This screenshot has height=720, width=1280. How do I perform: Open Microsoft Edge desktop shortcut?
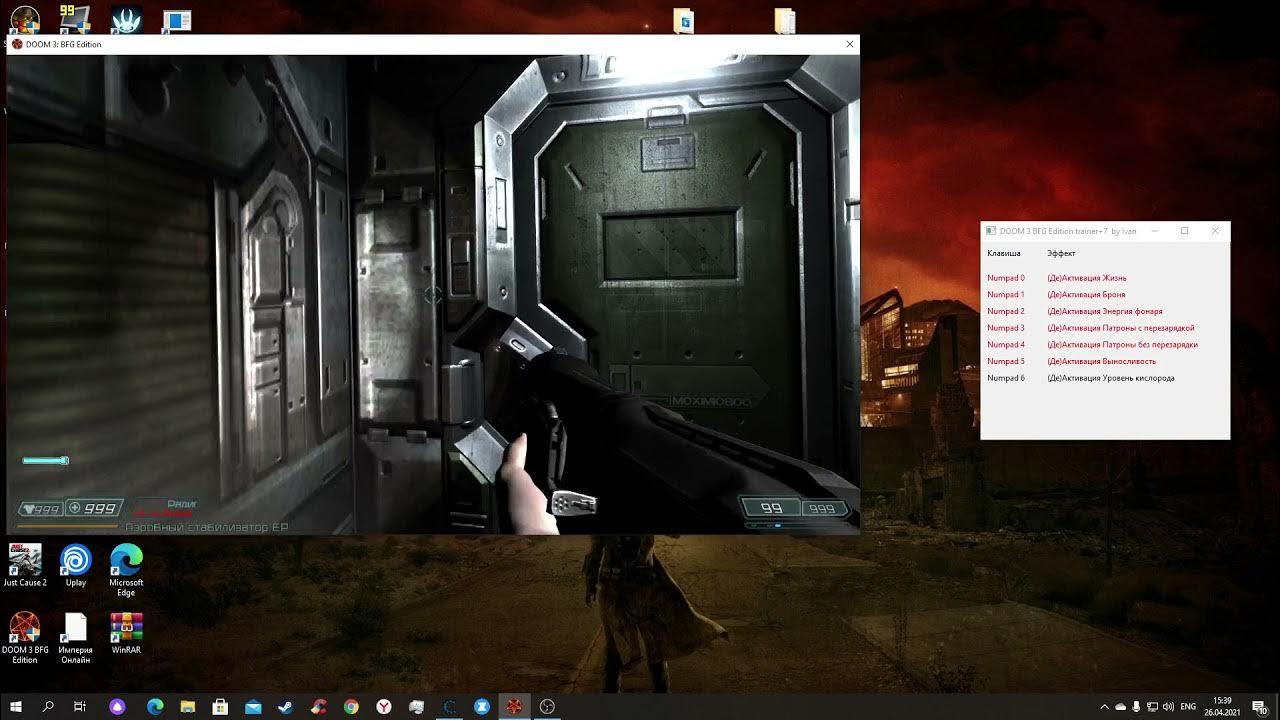tap(126, 571)
